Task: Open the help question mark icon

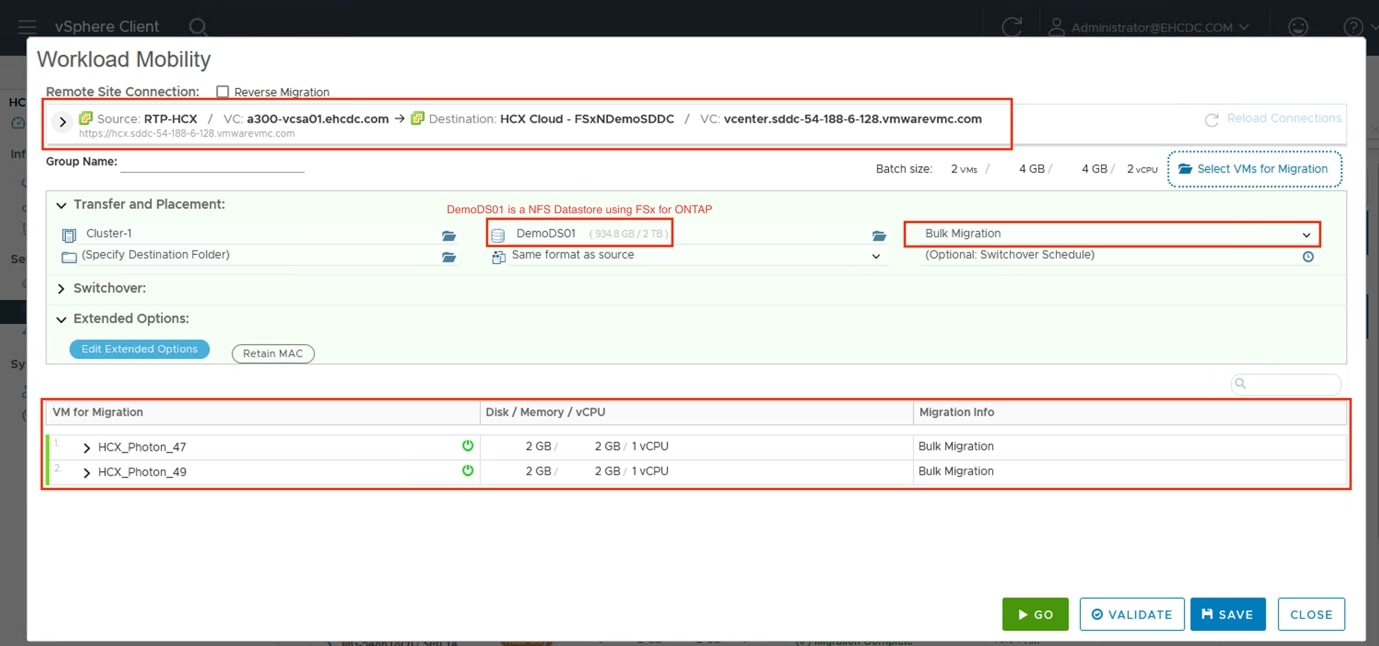Action: point(1352,27)
